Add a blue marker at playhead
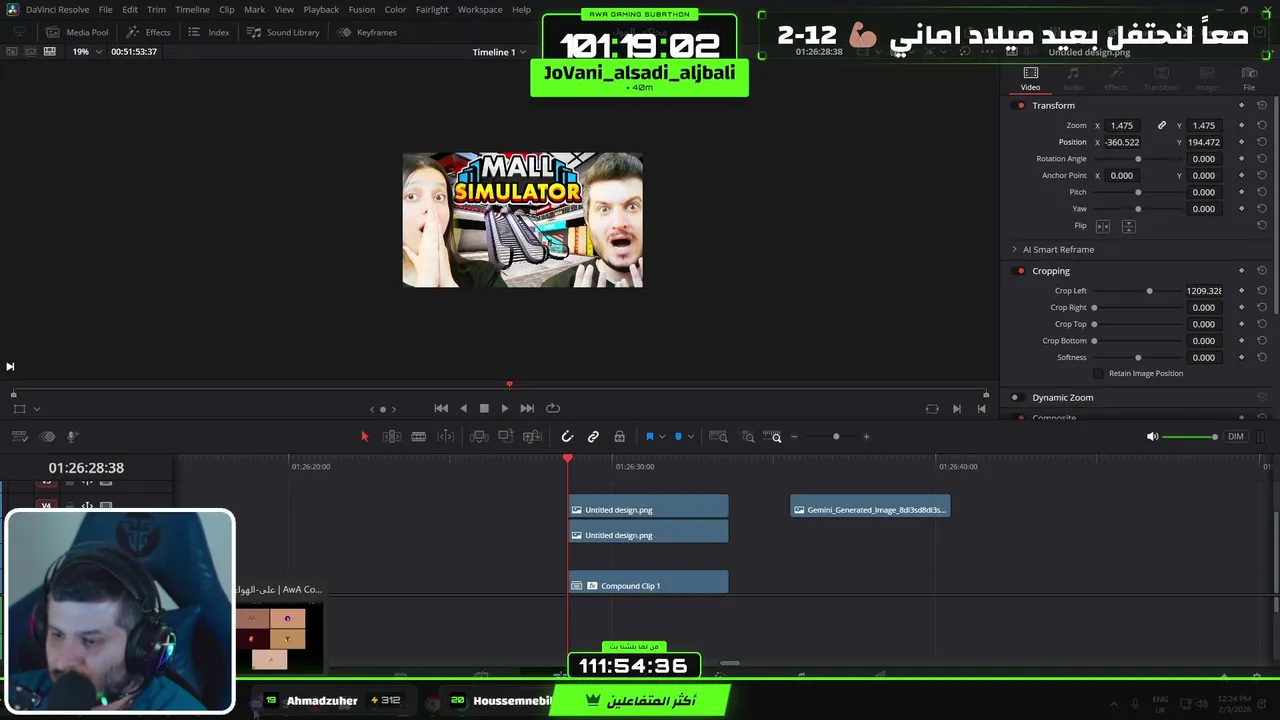 coord(678,436)
